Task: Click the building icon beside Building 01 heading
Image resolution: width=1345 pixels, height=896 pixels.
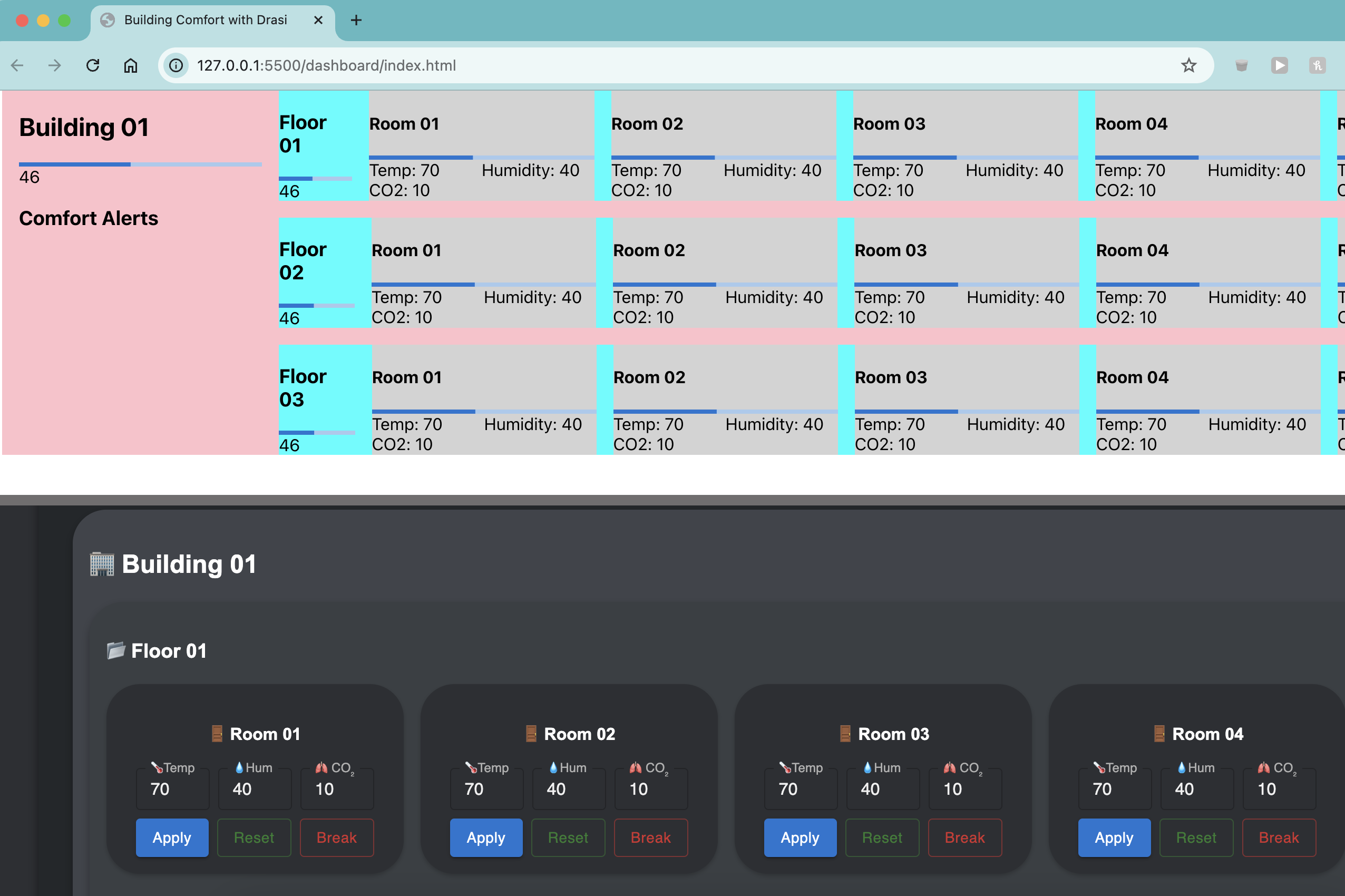Action: tap(102, 564)
